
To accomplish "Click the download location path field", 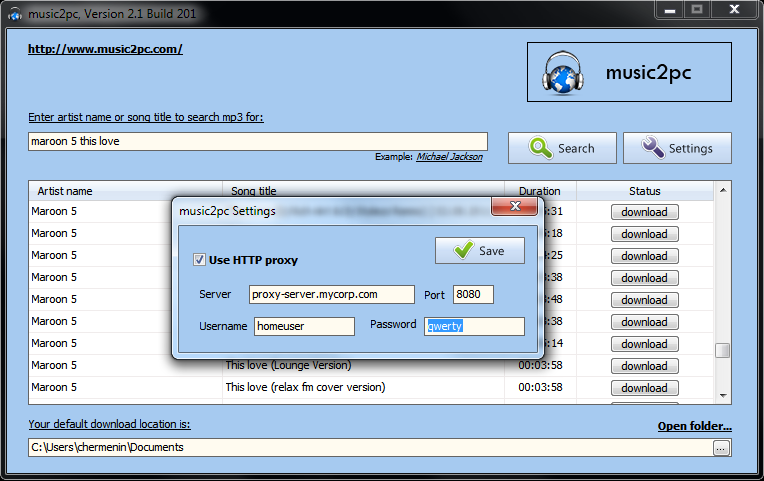I will pyautogui.click(x=370, y=447).
